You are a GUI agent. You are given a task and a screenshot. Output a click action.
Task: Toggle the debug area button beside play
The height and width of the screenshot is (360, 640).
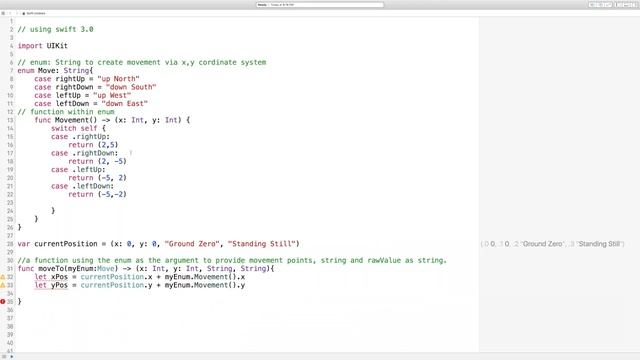(4, 357)
